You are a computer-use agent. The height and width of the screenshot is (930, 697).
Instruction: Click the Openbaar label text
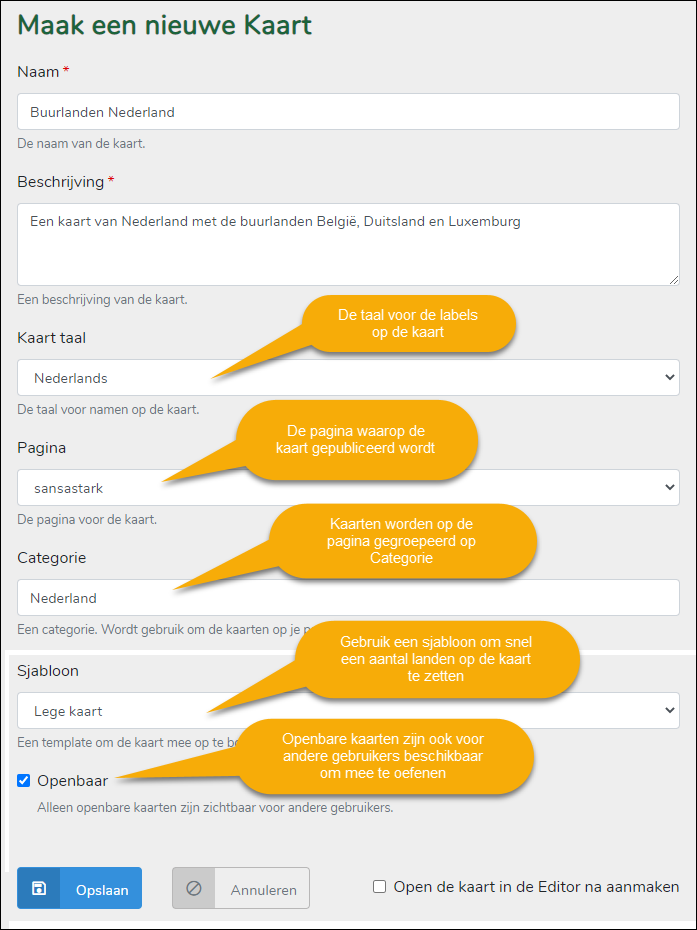pyautogui.click(x=72, y=780)
